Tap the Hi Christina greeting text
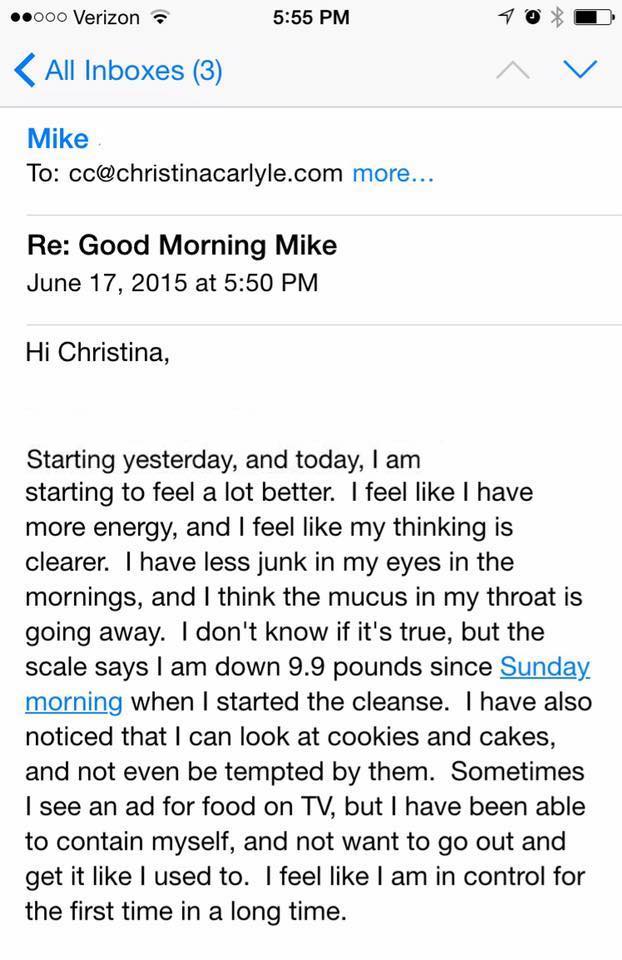This screenshot has width=622, height=960. pos(97,353)
